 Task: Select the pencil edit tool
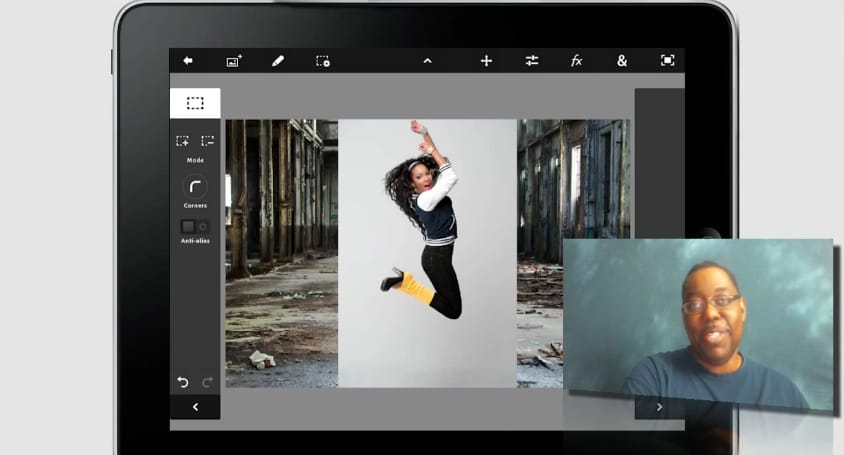(x=278, y=61)
